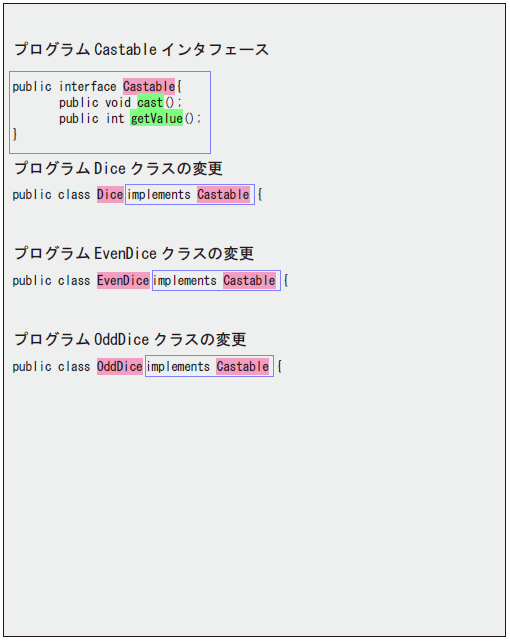Click 'implements' after the OddDice class
This screenshot has width=510, height=641.
[178, 366]
